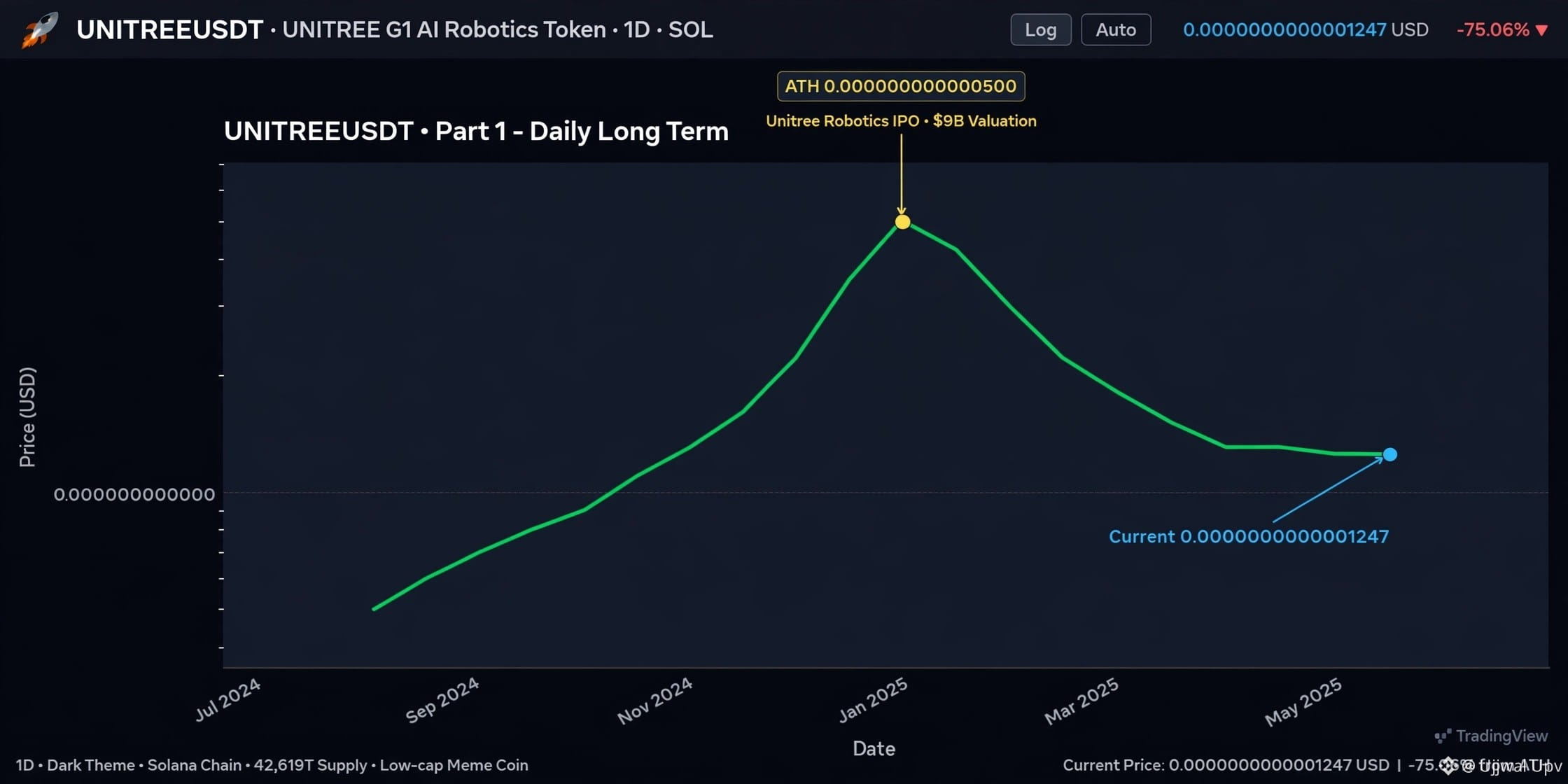Open the TradingView logo link
Screen dimensions: 1568x784
[1491, 736]
